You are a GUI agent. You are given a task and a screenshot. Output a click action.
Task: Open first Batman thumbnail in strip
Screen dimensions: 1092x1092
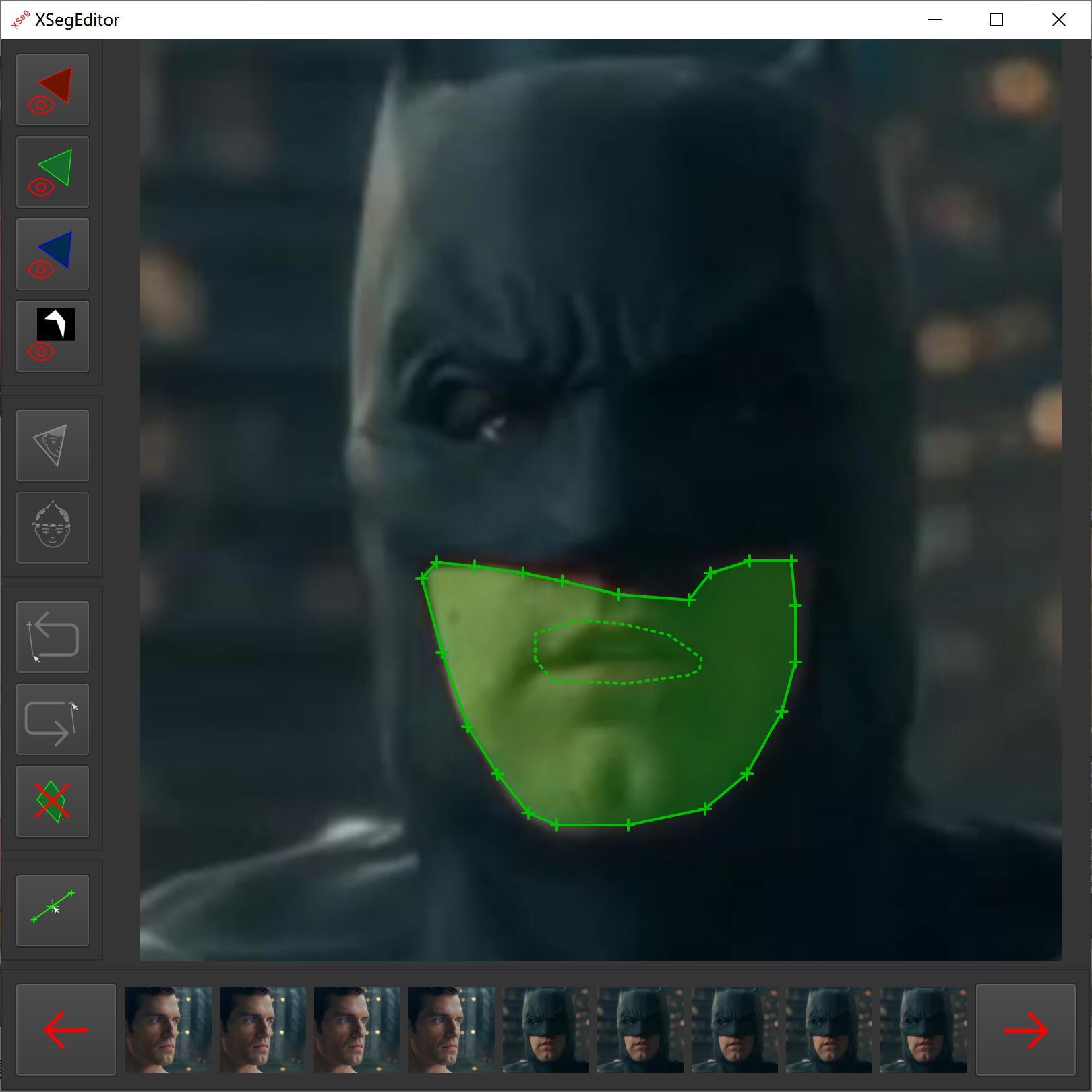546,1030
